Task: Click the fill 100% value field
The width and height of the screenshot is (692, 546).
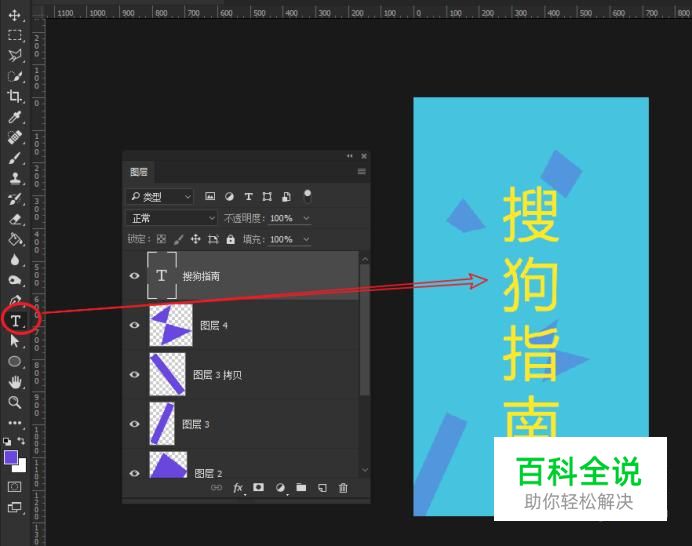Action: coord(281,239)
